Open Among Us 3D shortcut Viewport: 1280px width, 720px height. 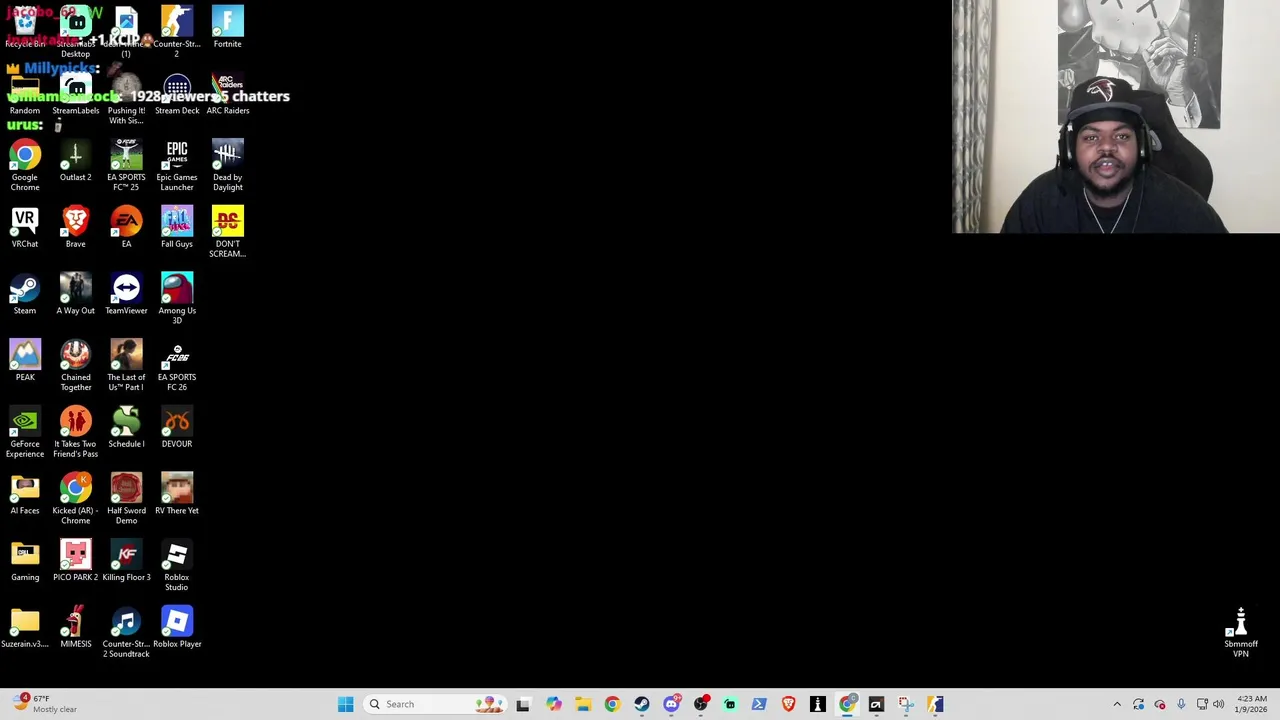point(177,299)
